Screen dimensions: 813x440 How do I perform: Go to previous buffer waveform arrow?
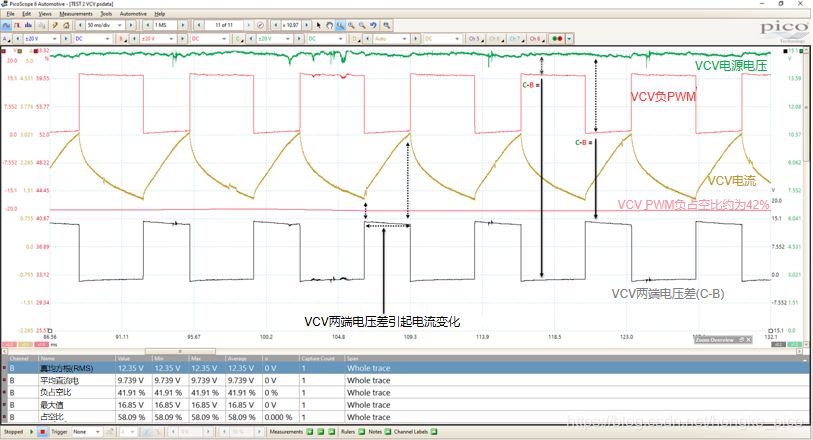[200, 25]
